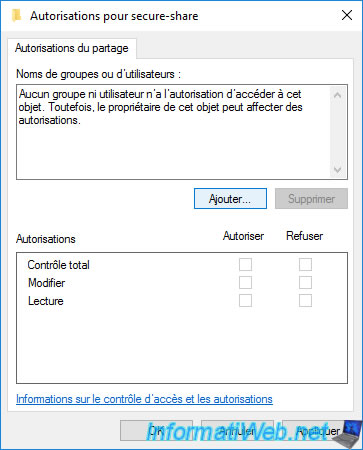
Task: Tick the Refuser checkbox for Modifier
Action: [x=305, y=283]
